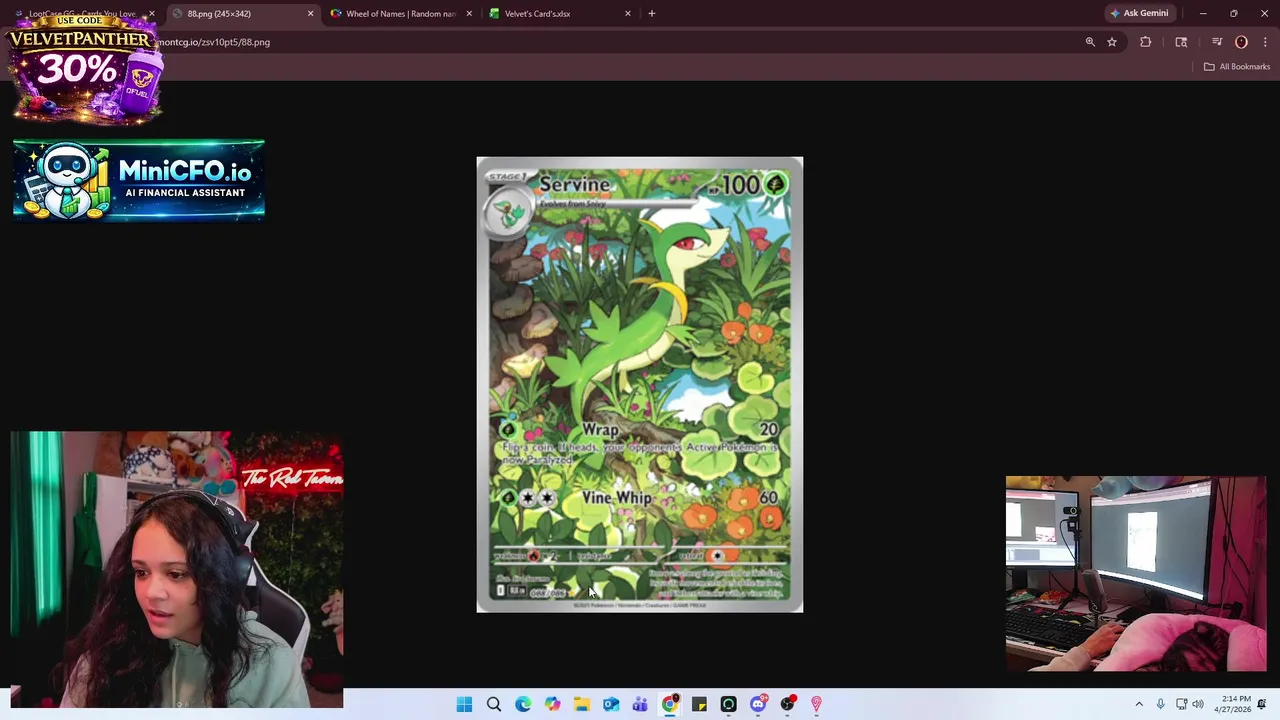This screenshot has height=720, width=1280.
Task: Open the pink pin app taskbar icon
Action: (817, 704)
